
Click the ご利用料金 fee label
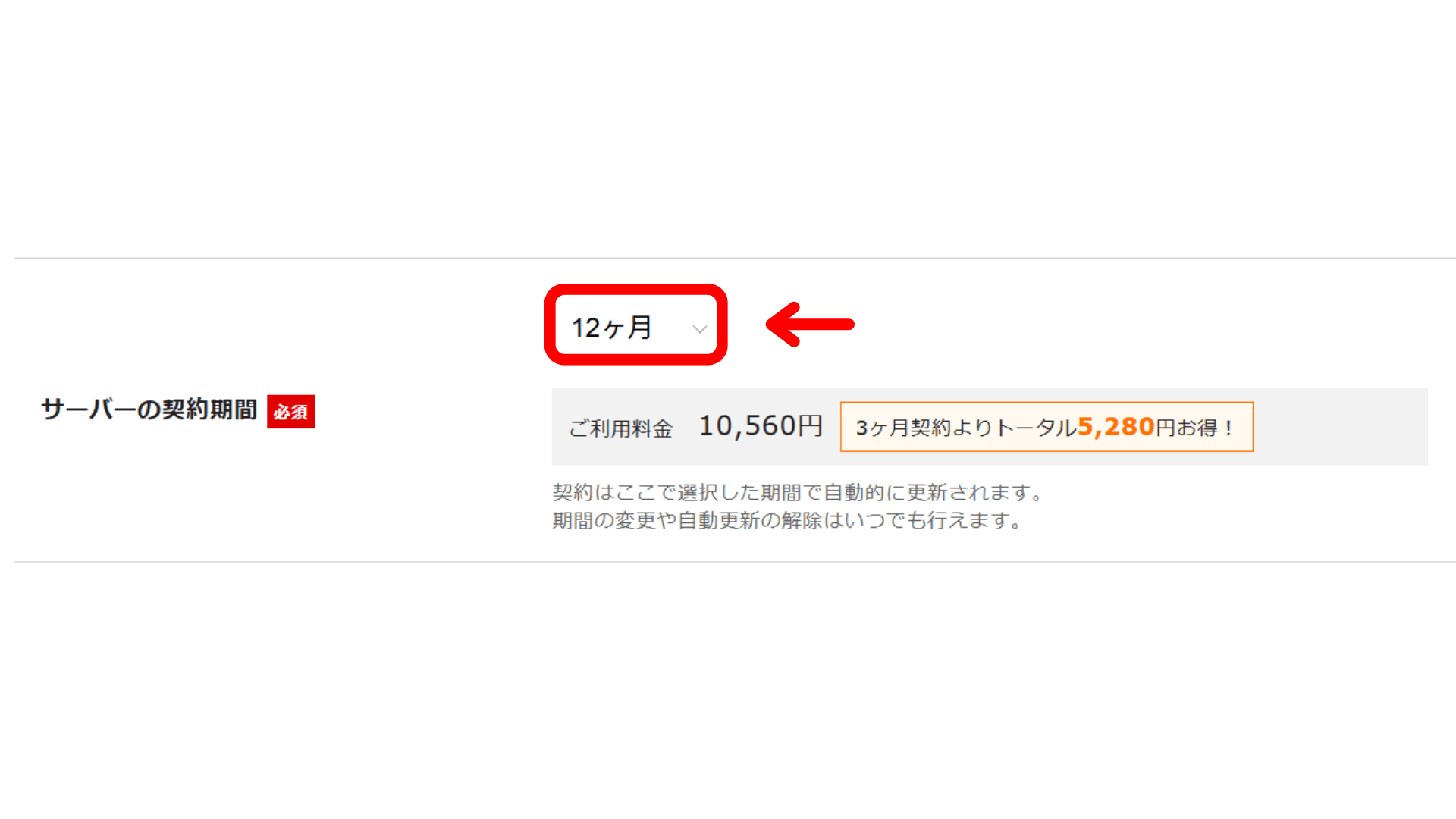click(620, 428)
